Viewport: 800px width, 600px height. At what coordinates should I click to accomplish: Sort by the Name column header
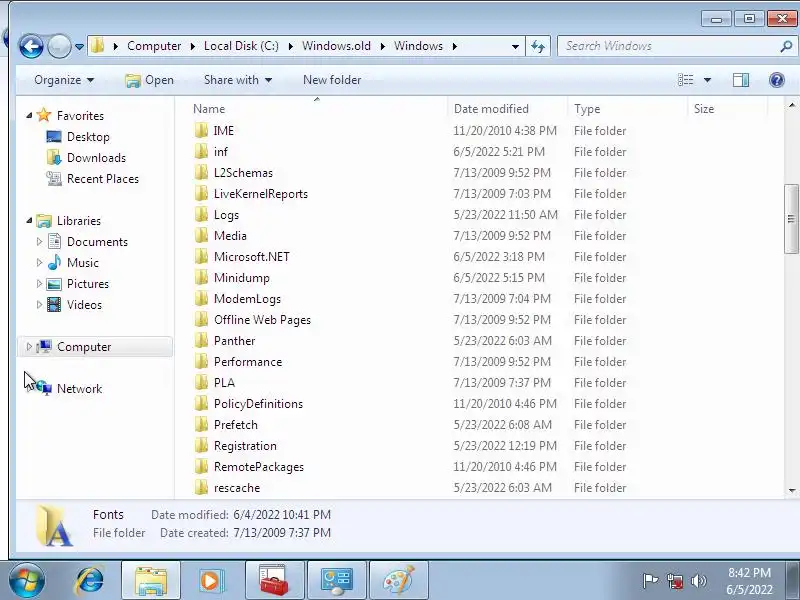(209, 109)
